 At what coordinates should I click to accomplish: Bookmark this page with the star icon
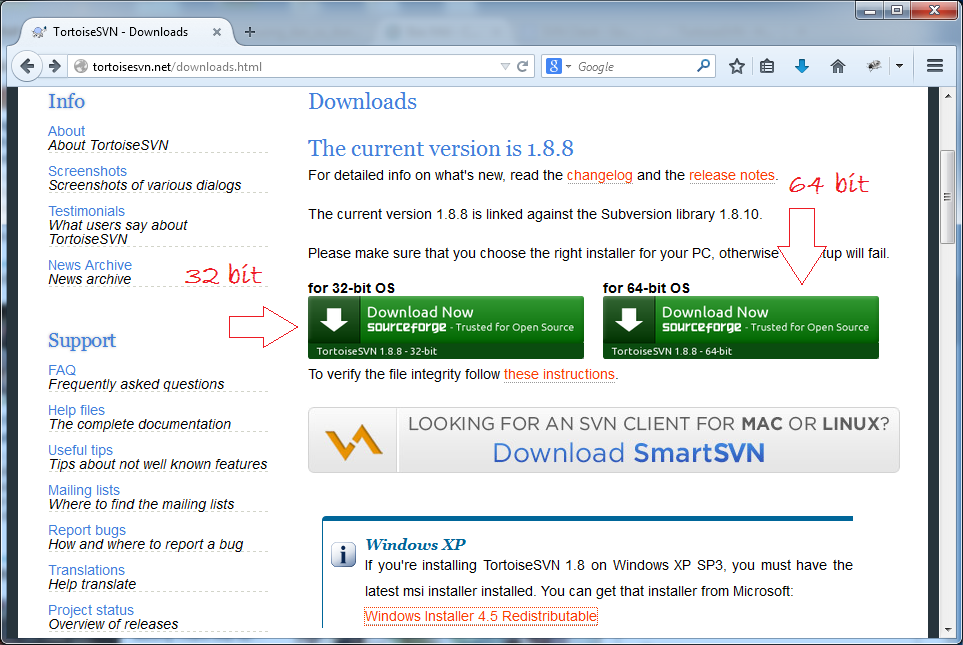pos(736,66)
